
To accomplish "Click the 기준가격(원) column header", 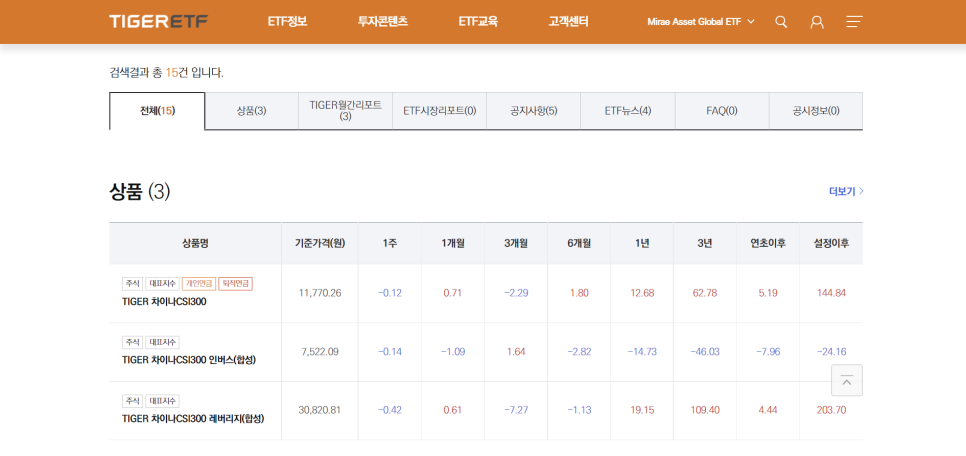I will click(x=320, y=243).
